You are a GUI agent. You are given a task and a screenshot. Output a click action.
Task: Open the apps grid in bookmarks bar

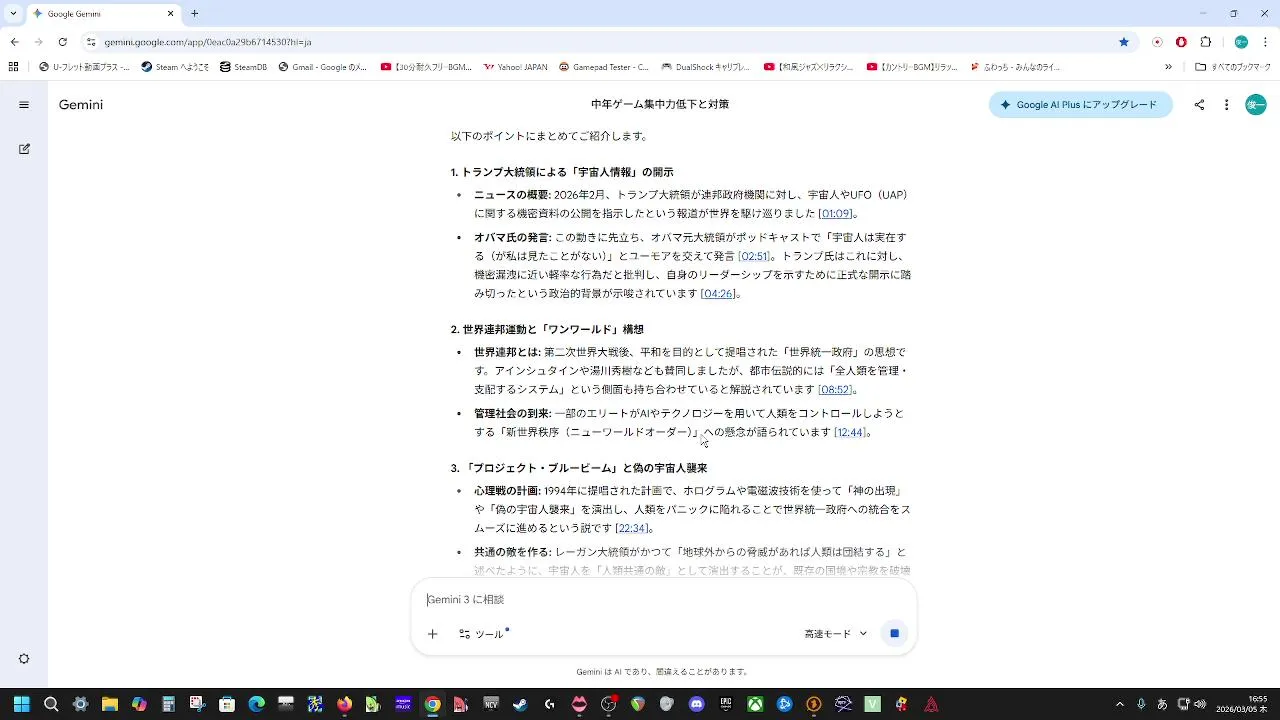pos(13,67)
